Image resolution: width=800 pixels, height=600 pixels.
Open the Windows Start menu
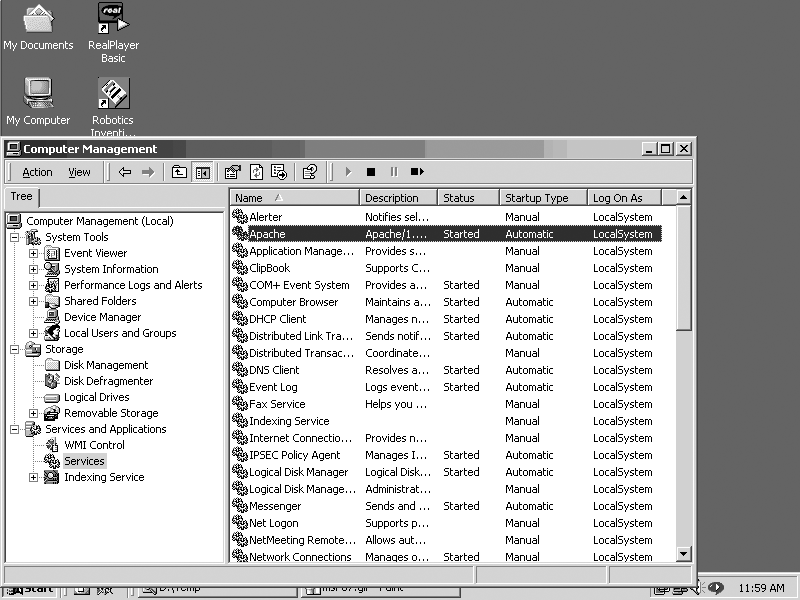click(28, 589)
